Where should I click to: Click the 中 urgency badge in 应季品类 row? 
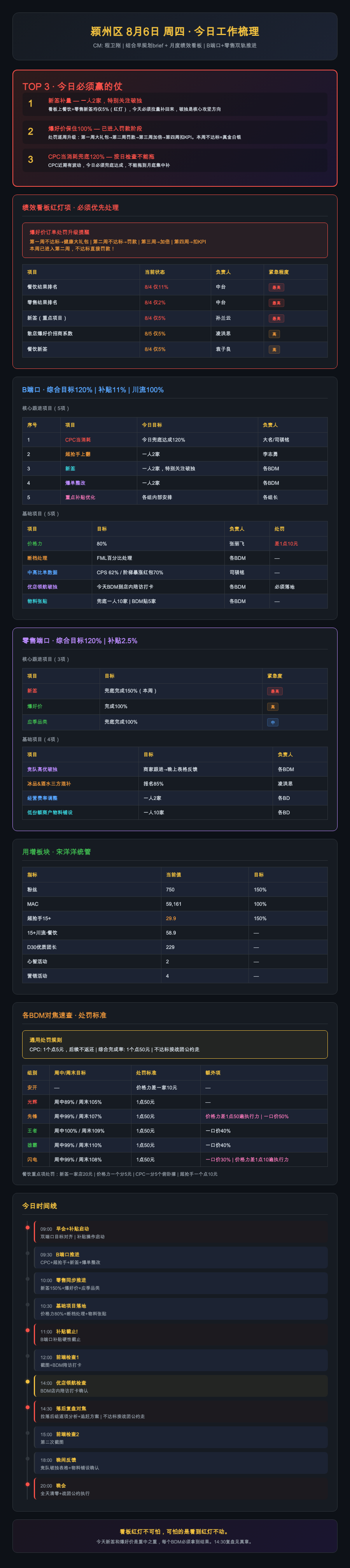point(273,723)
